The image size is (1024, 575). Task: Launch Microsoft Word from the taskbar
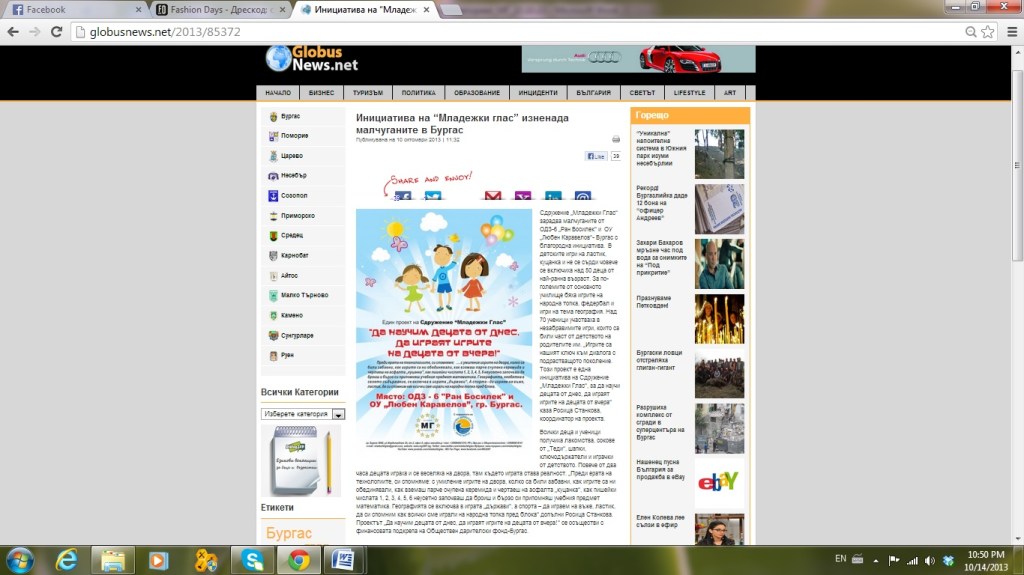[x=344, y=559]
